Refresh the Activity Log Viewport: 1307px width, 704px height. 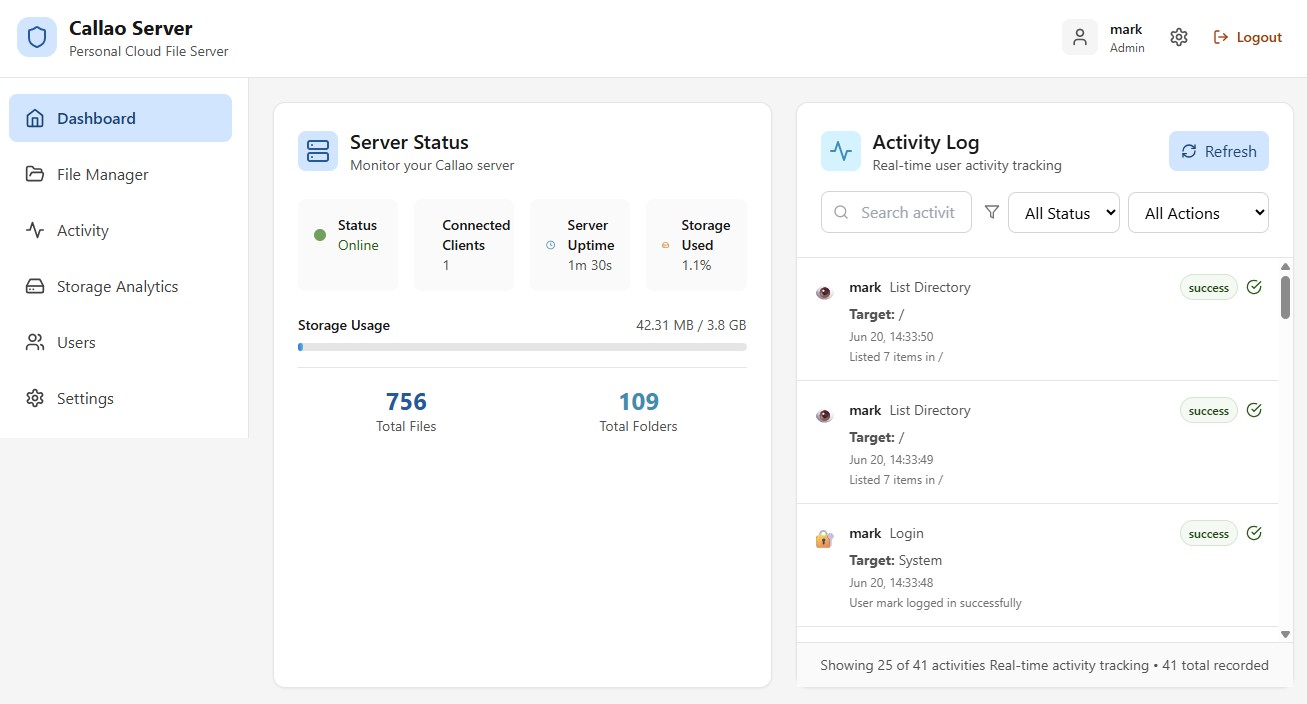1219,151
